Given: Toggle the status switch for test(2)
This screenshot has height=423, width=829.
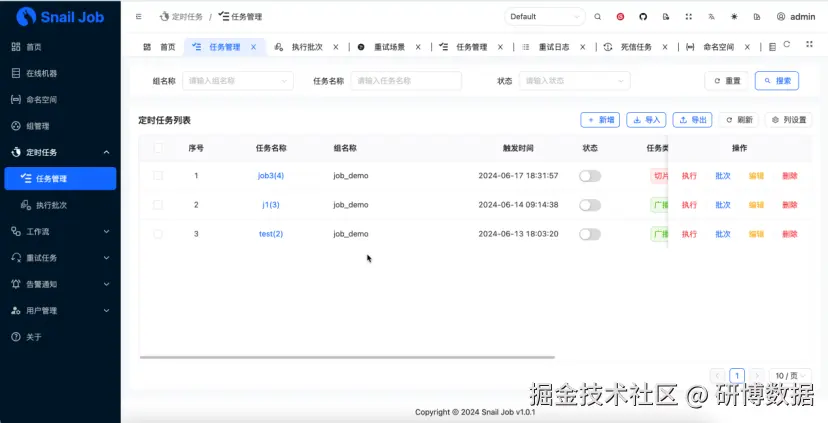Looking at the screenshot, I should [590, 234].
